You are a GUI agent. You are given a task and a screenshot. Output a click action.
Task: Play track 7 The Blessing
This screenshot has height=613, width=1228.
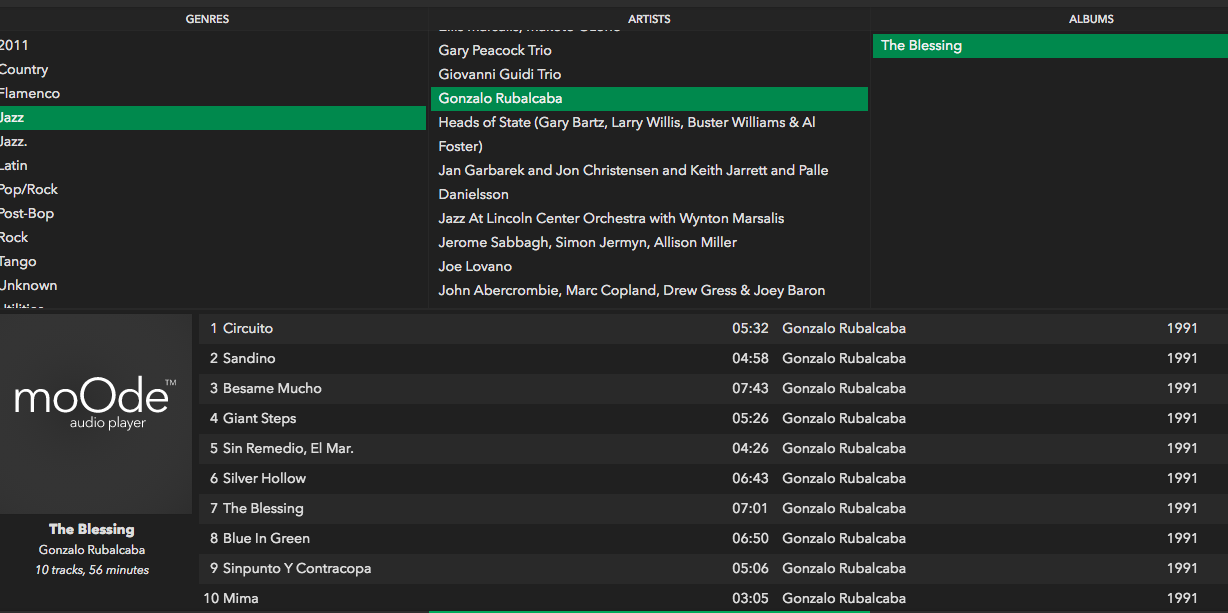pos(712,509)
